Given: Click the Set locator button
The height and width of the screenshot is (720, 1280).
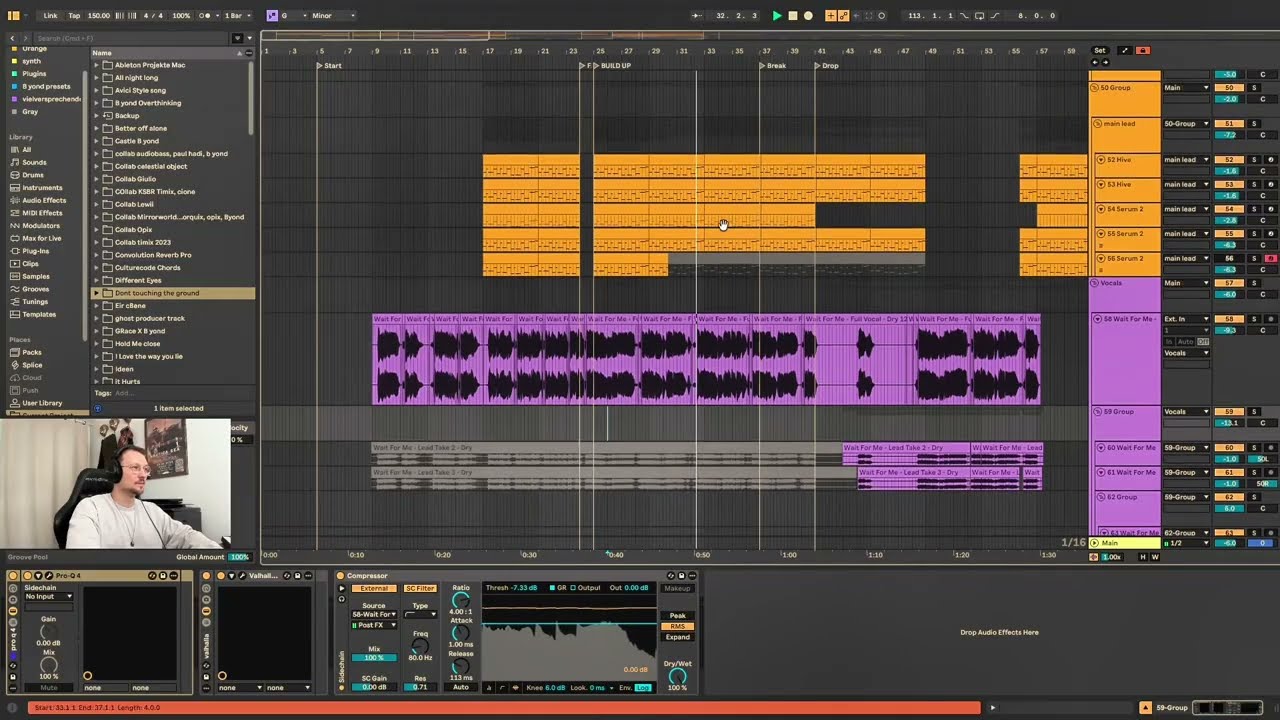Looking at the screenshot, I should pos(1100,50).
